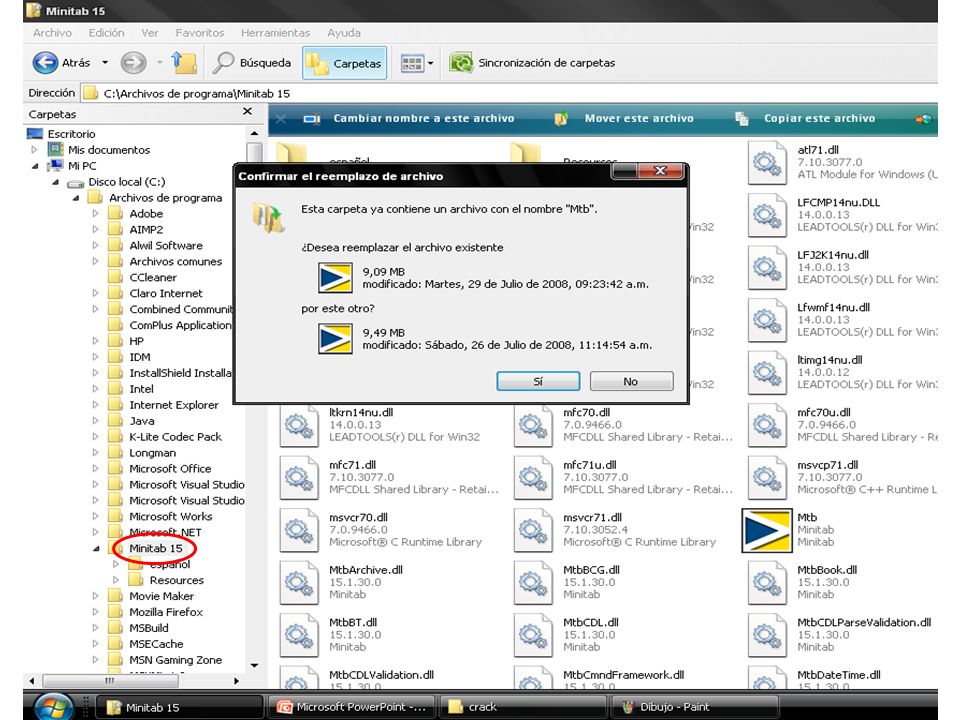The image size is (960, 720).
Task: Click the Dirección address path field
Action: (x=508, y=94)
